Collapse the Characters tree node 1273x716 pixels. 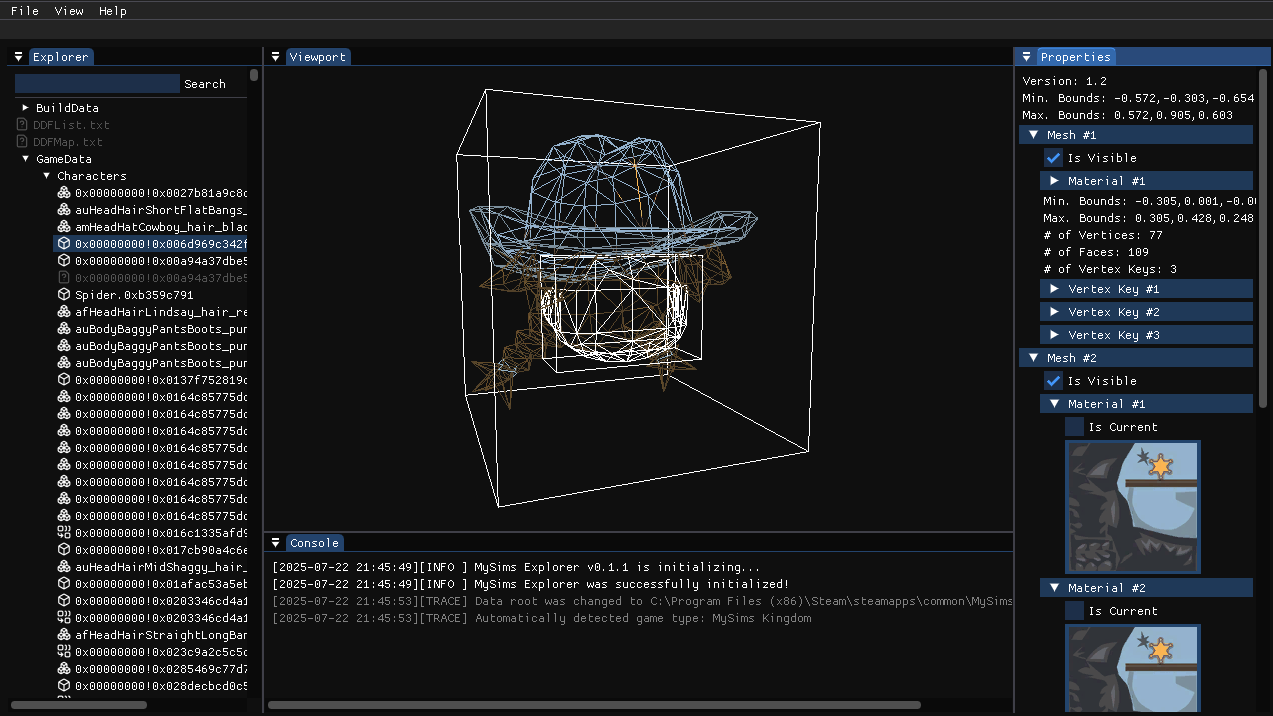(46, 175)
